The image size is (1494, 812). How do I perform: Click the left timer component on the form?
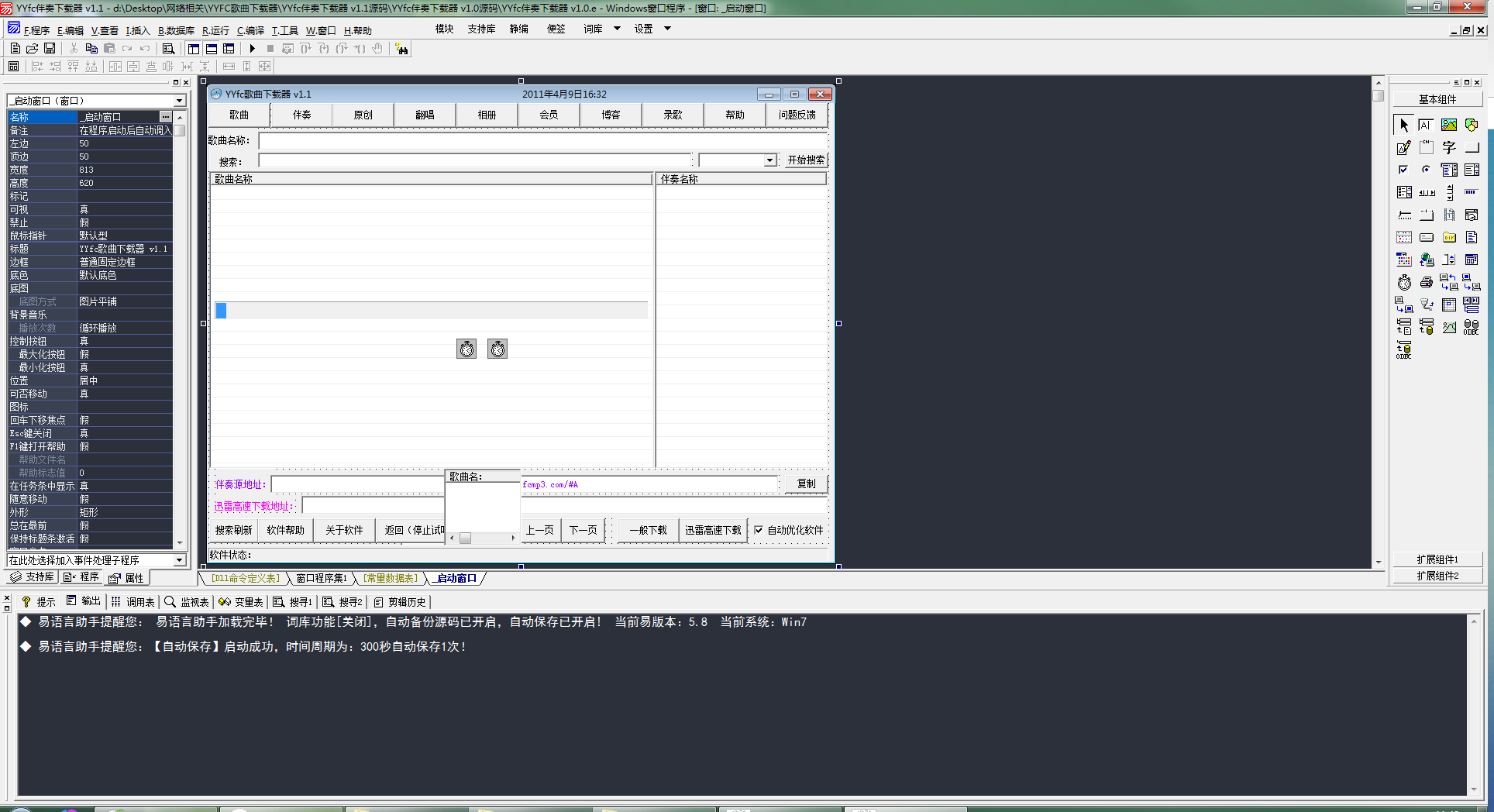[466, 349]
